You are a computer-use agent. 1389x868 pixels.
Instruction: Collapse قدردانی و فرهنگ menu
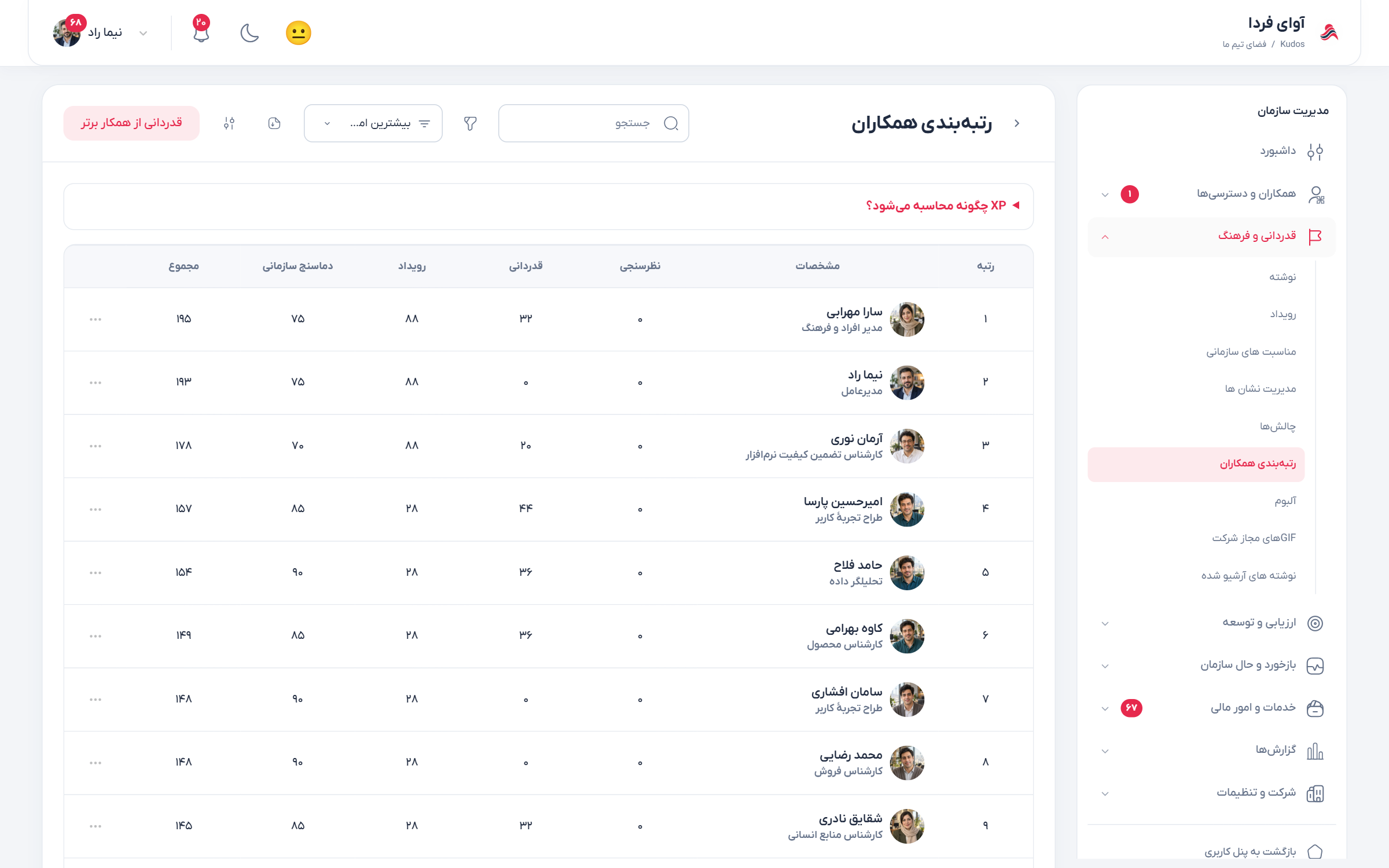1212,237
